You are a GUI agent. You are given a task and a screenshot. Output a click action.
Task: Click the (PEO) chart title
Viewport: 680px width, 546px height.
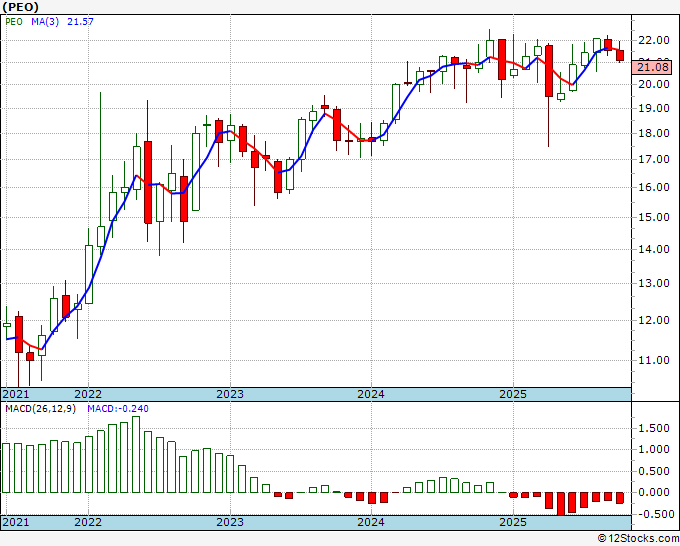click(20, 7)
